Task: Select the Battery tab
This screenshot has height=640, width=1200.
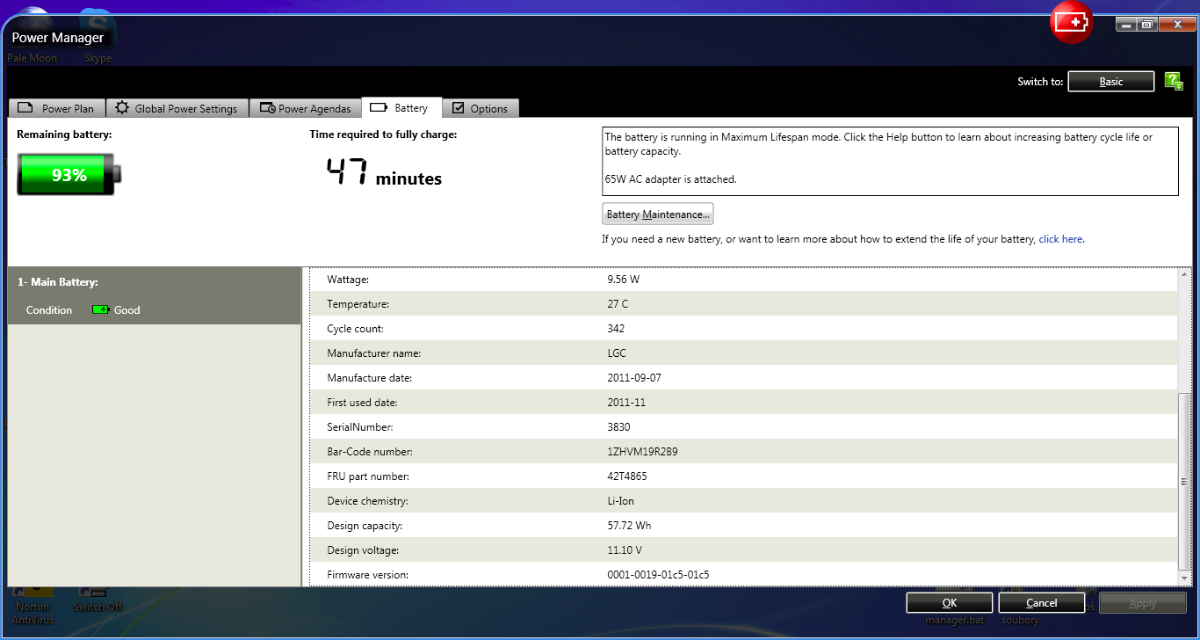Action: point(399,108)
